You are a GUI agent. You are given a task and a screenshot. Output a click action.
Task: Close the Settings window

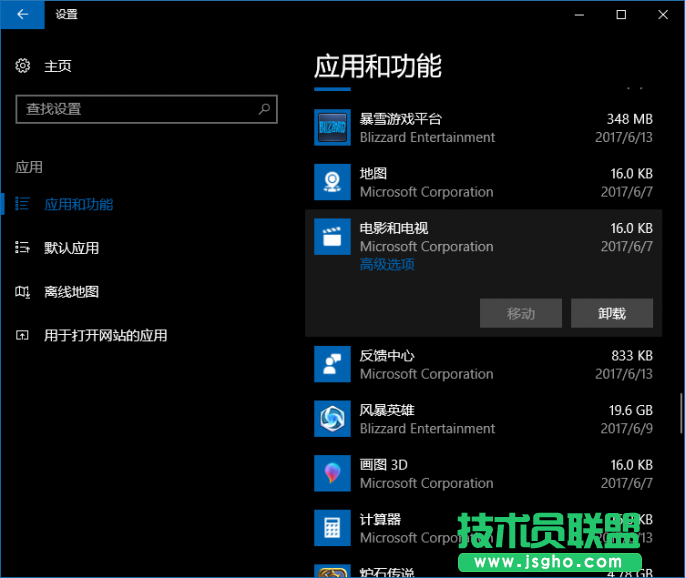663,15
